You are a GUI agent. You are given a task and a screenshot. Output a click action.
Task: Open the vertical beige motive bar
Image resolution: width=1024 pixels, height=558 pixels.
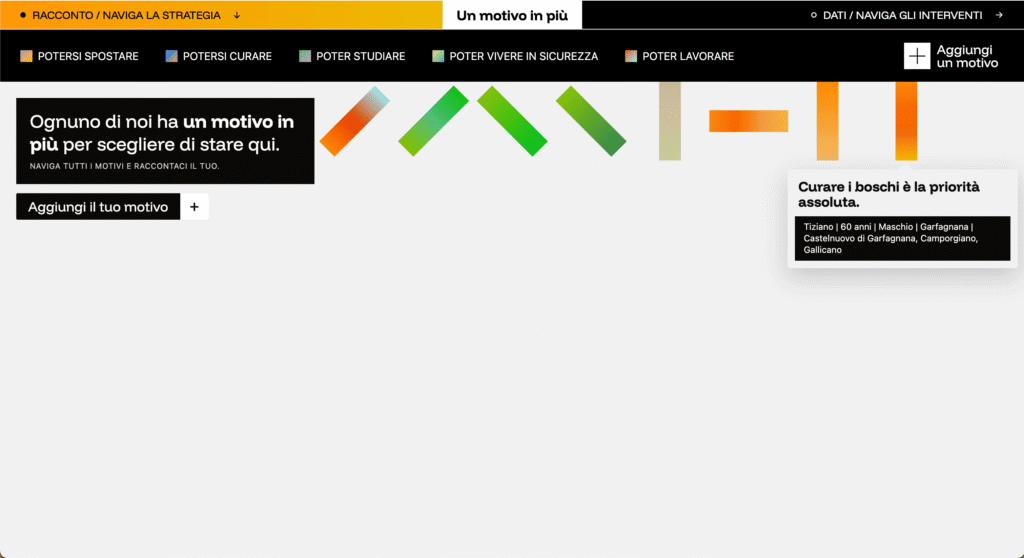pyautogui.click(x=670, y=121)
